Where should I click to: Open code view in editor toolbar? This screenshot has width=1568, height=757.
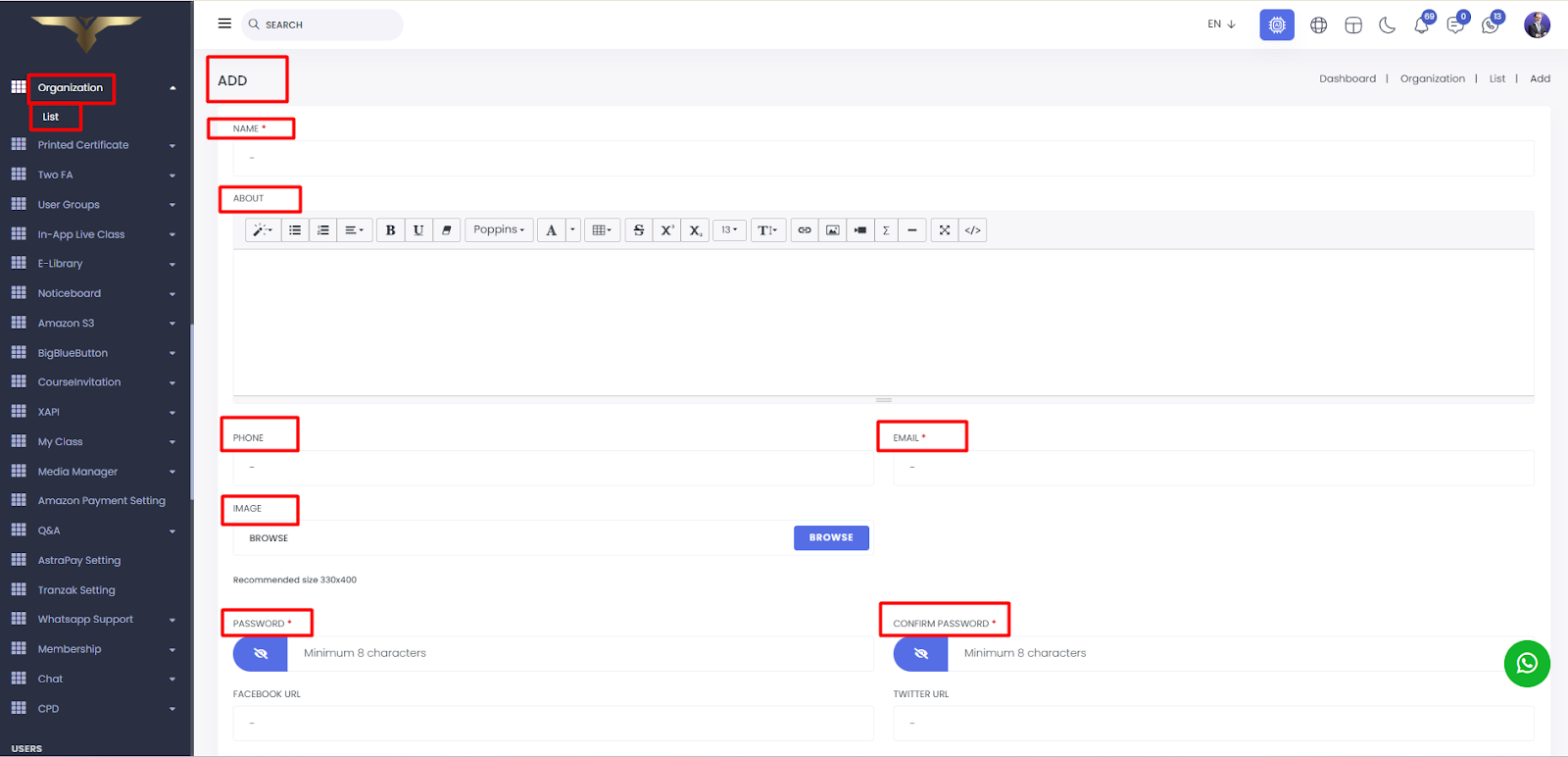(972, 230)
